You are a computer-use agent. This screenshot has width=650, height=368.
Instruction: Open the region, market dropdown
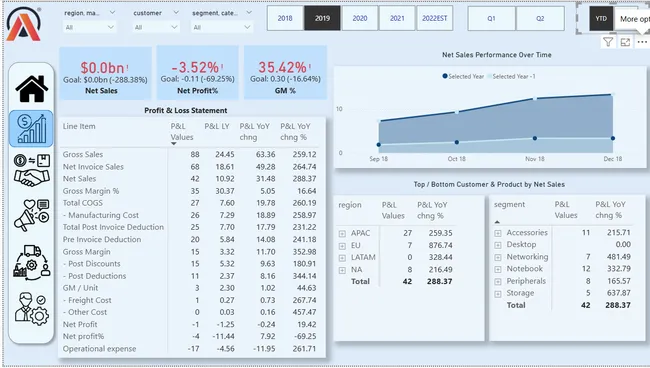[x=90, y=27]
